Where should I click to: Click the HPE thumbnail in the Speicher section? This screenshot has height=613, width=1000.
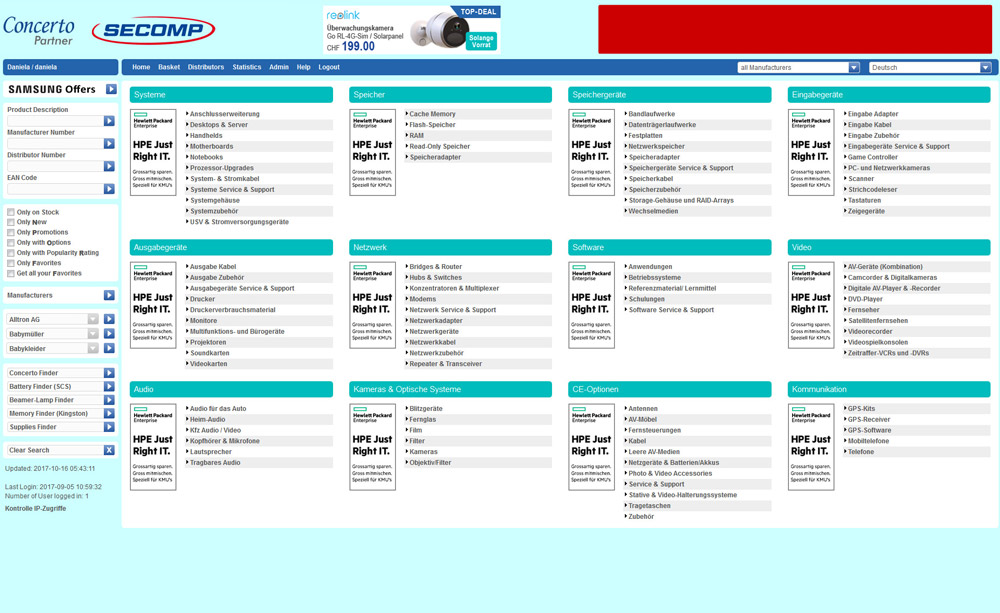pyautogui.click(x=372, y=152)
